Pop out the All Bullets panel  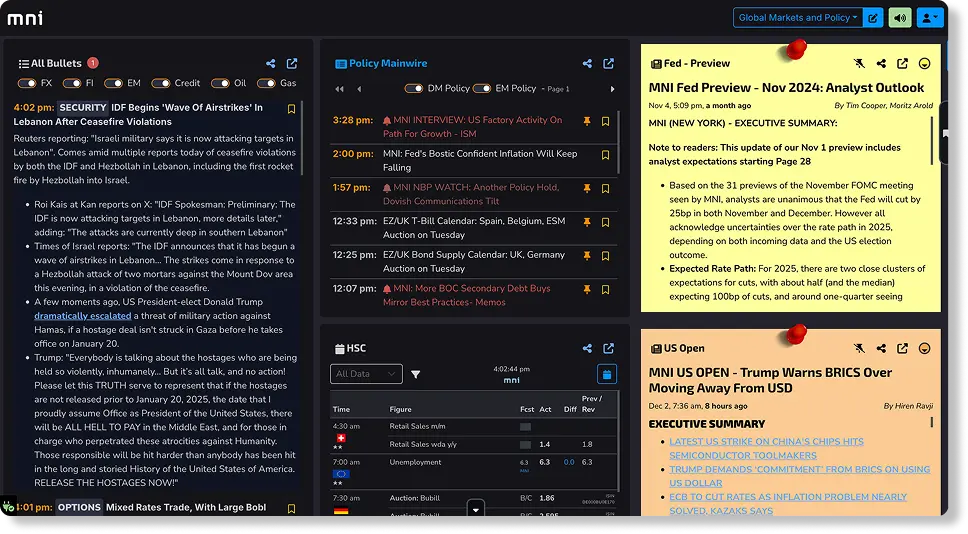point(292,64)
